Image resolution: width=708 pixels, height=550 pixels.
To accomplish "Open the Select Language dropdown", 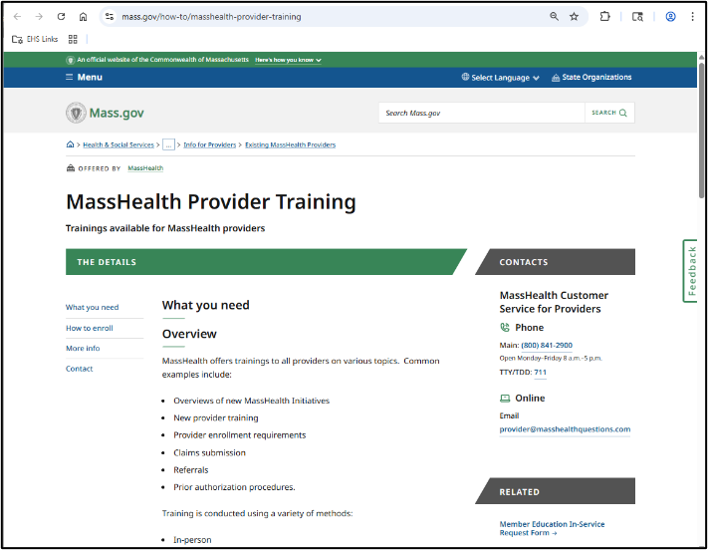I will click(x=500, y=77).
